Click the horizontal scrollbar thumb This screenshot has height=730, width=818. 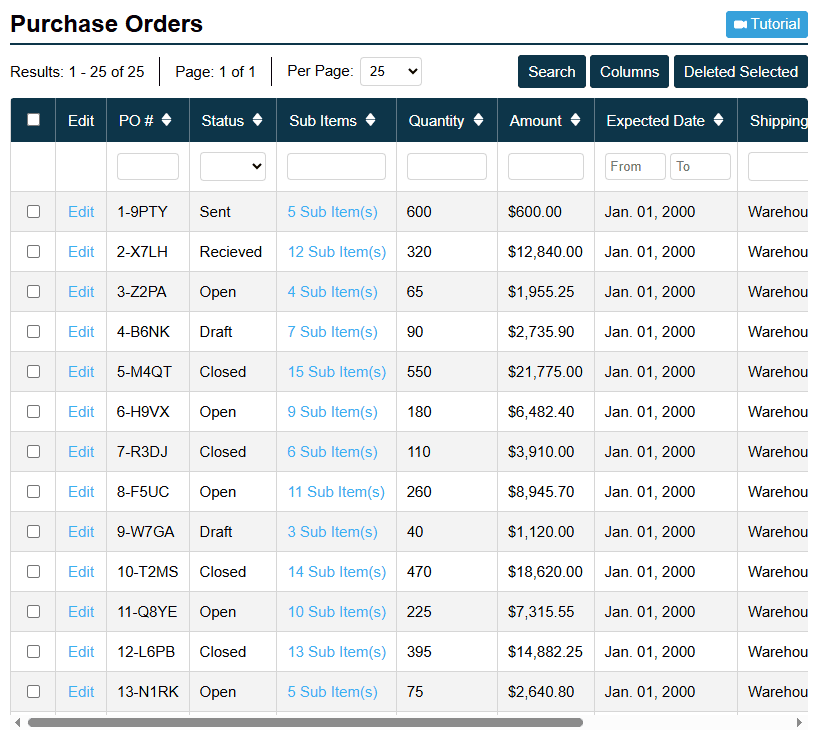(305, 723)
